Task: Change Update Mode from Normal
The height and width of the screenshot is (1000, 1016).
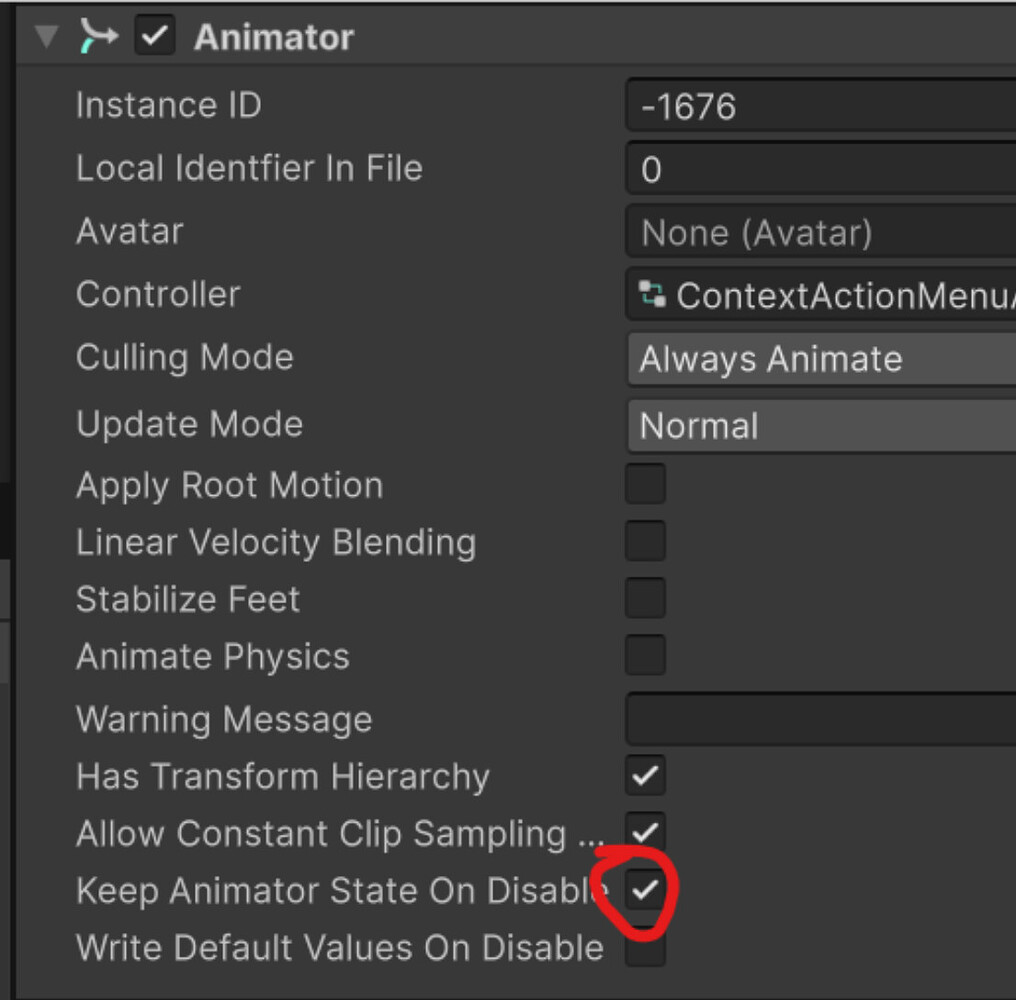Action: point(820,425)
